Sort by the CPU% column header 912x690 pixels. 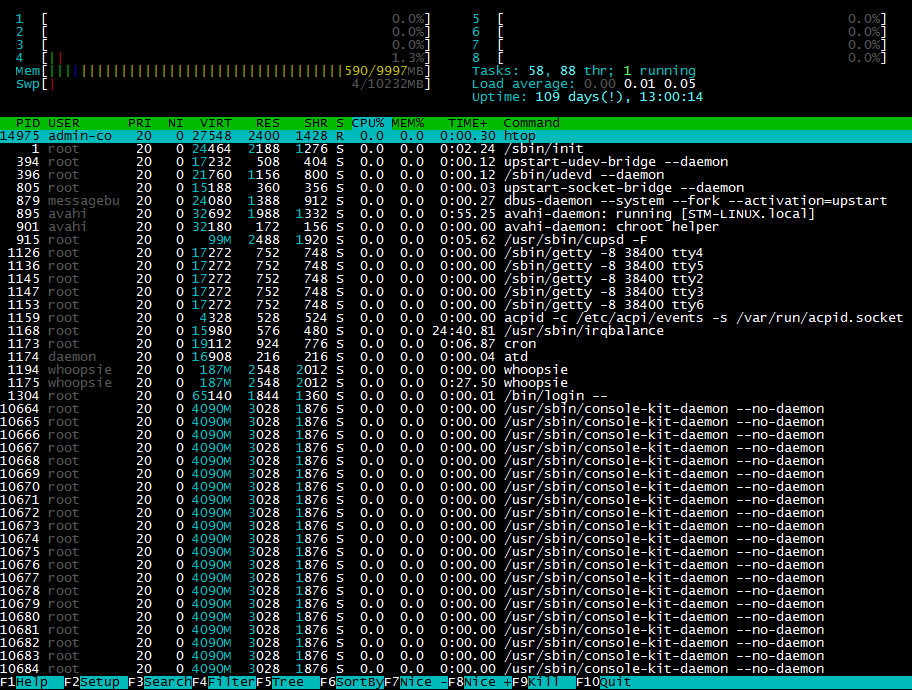(368, 123)
